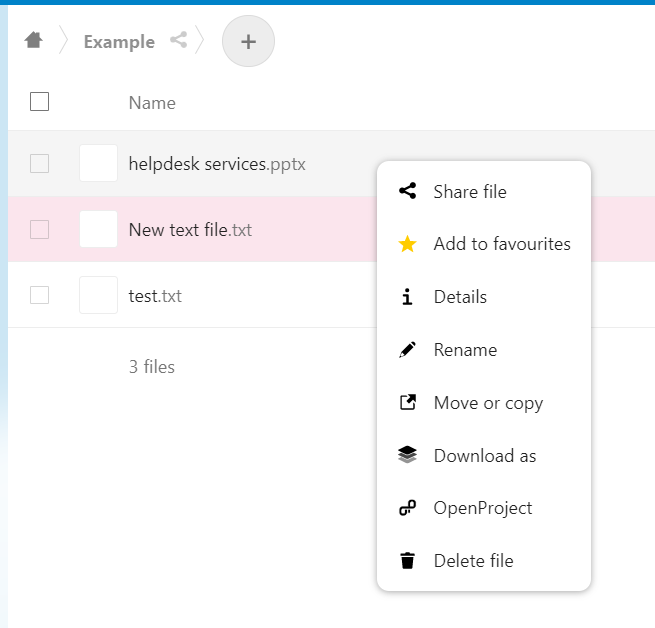Click the share icon beside Example breadcrumb
The width and height of the screenshot is (655, 628).
(179, 40)
